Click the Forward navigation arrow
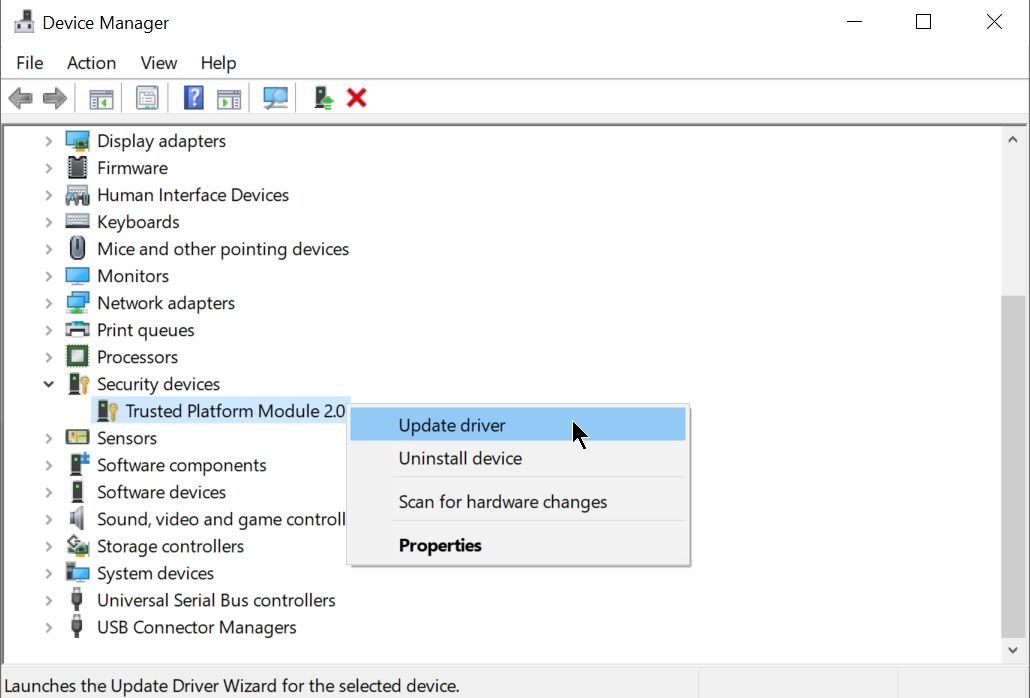The height and width of the screenshot is (698, 1030). pos(54,97)
